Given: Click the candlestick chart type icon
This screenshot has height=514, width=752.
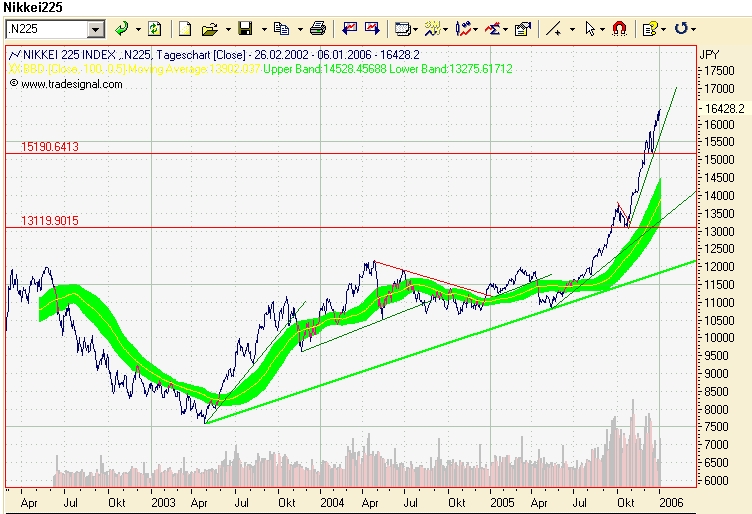Looking at the screenshot, I should [463, 29].
